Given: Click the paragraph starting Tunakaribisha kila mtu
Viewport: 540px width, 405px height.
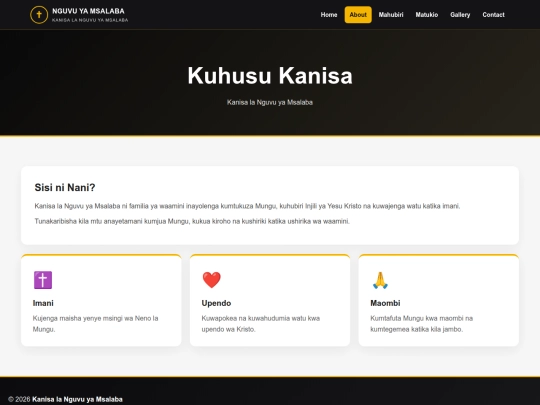Looking at the screenshot, I should pos(192,221).
